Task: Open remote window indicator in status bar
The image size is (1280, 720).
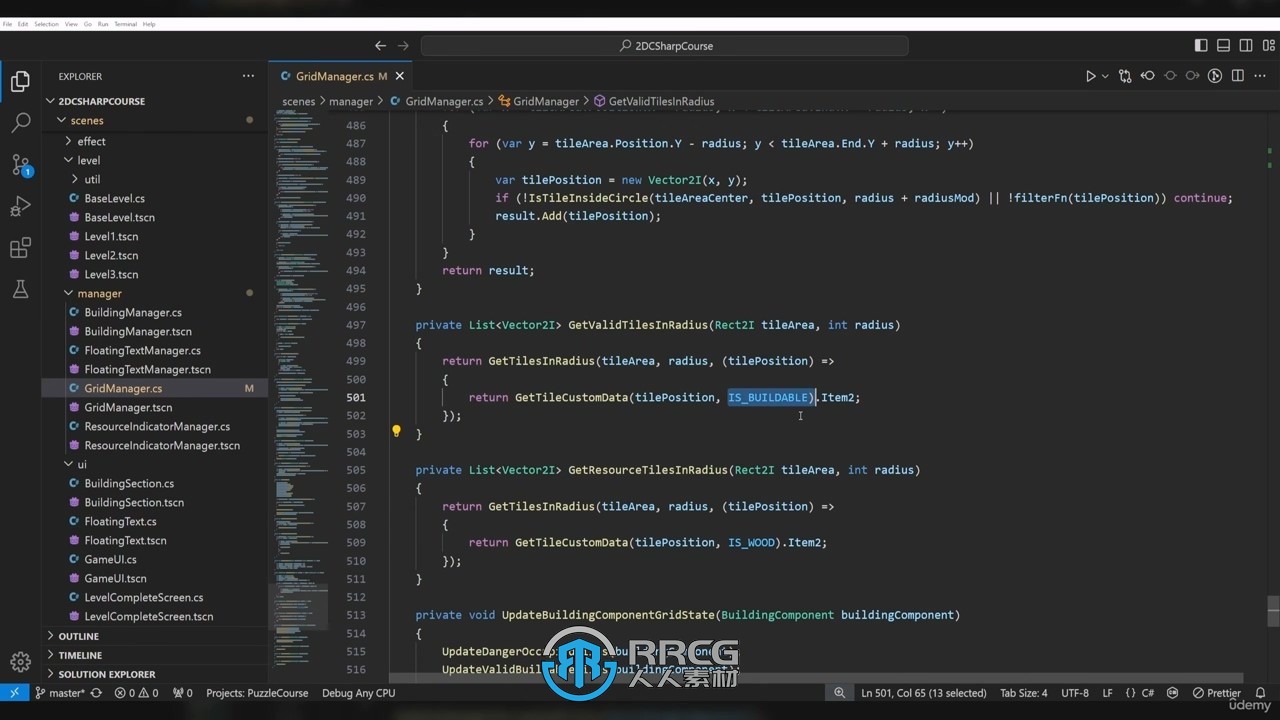Action: coord(14,693)
